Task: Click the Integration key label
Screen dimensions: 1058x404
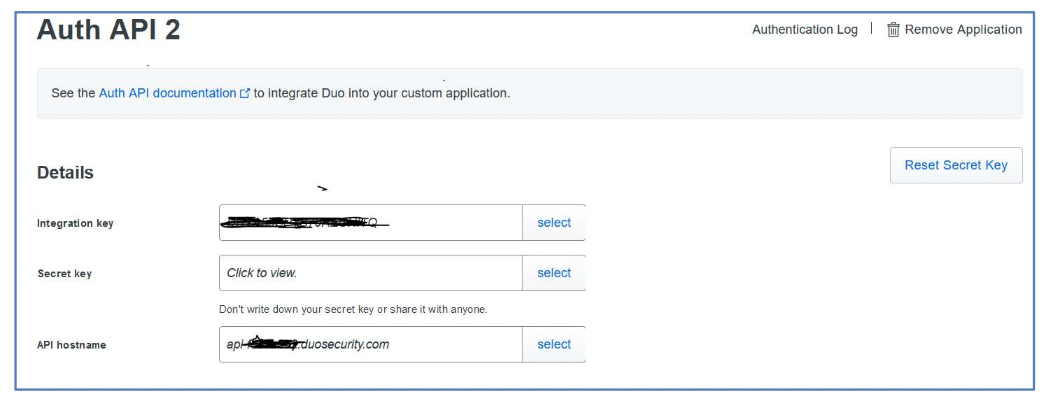Action: click(x=75, y=223)
